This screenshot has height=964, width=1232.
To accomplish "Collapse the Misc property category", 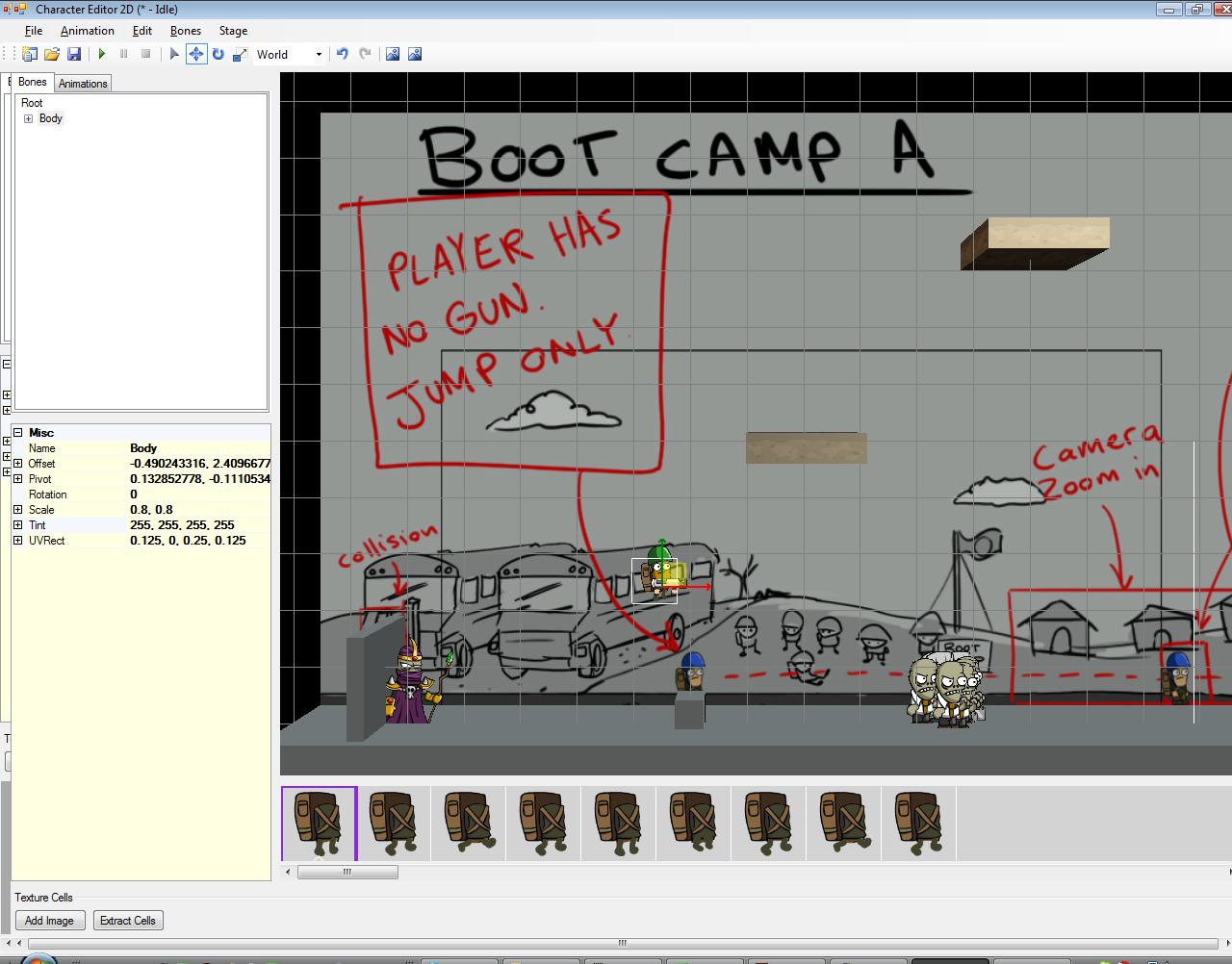I will 17,433.
